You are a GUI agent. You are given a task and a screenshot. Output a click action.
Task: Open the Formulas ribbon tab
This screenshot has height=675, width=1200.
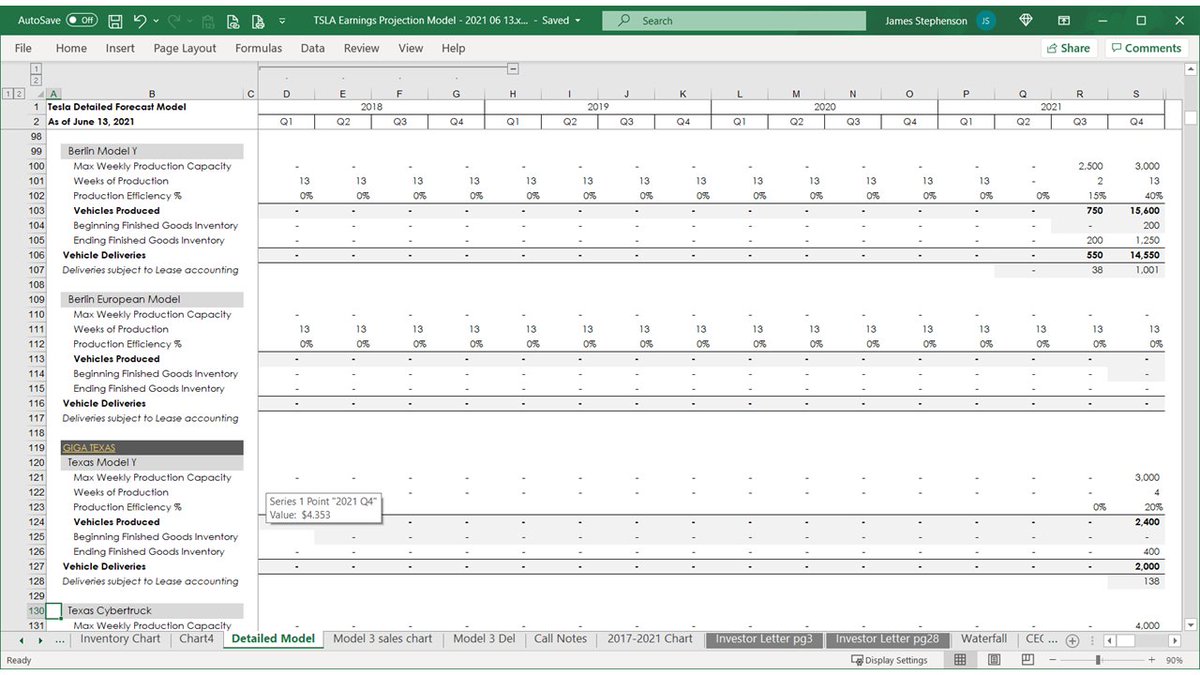pyautogui.click(x=258, y=48)
